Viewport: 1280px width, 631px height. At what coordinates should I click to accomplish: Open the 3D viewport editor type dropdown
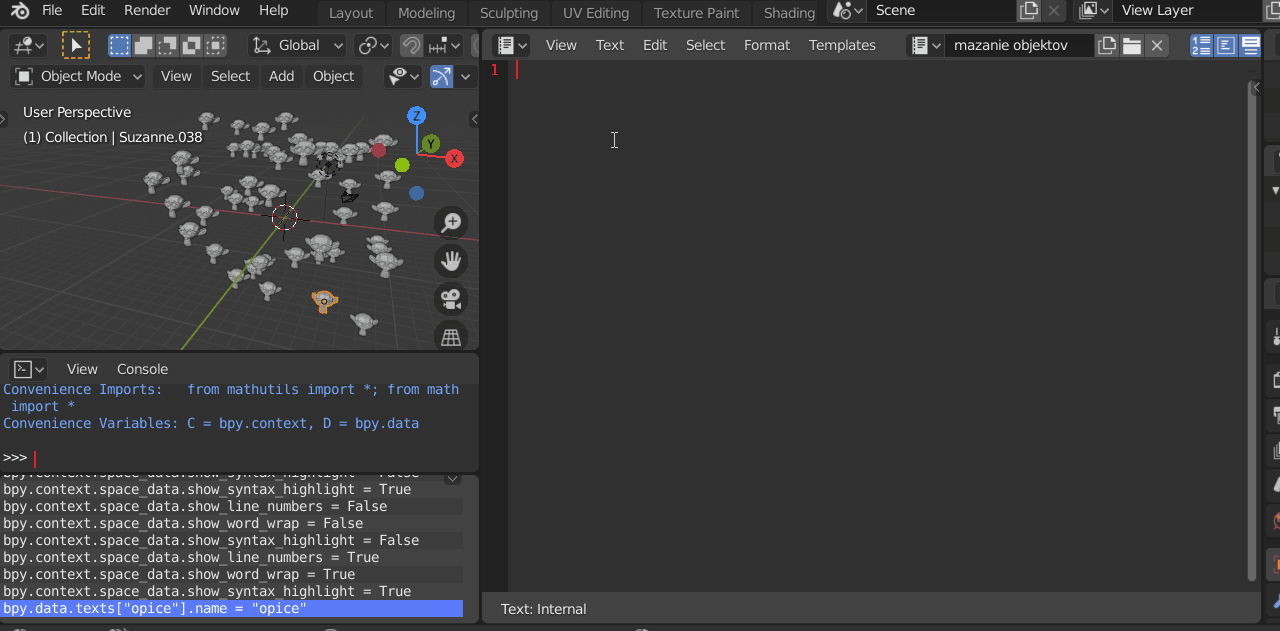tap(28, 46)
